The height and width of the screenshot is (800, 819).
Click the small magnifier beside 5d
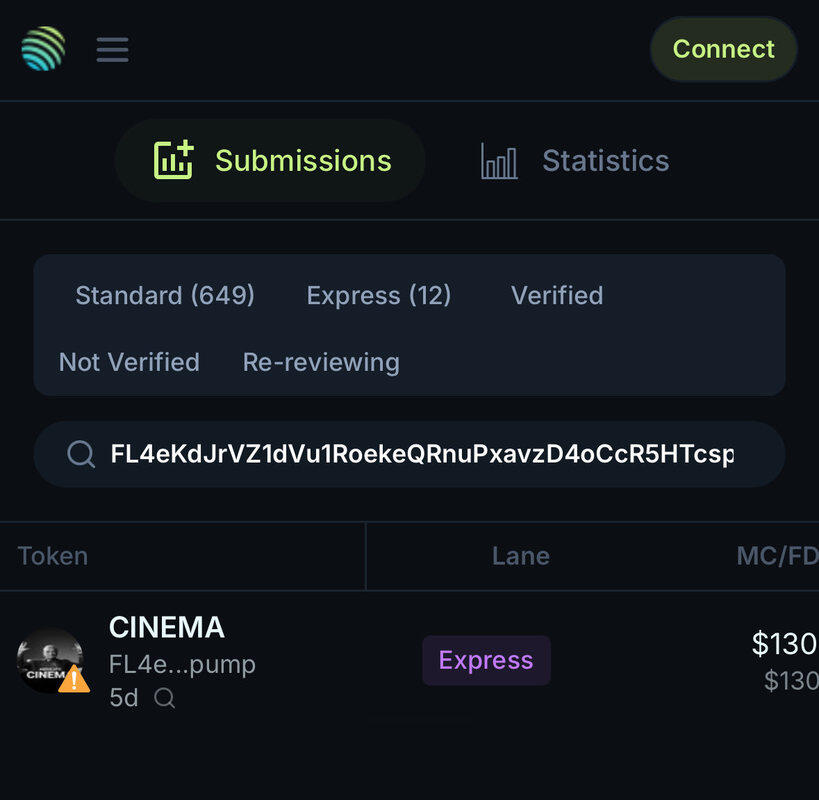(165, 699)
